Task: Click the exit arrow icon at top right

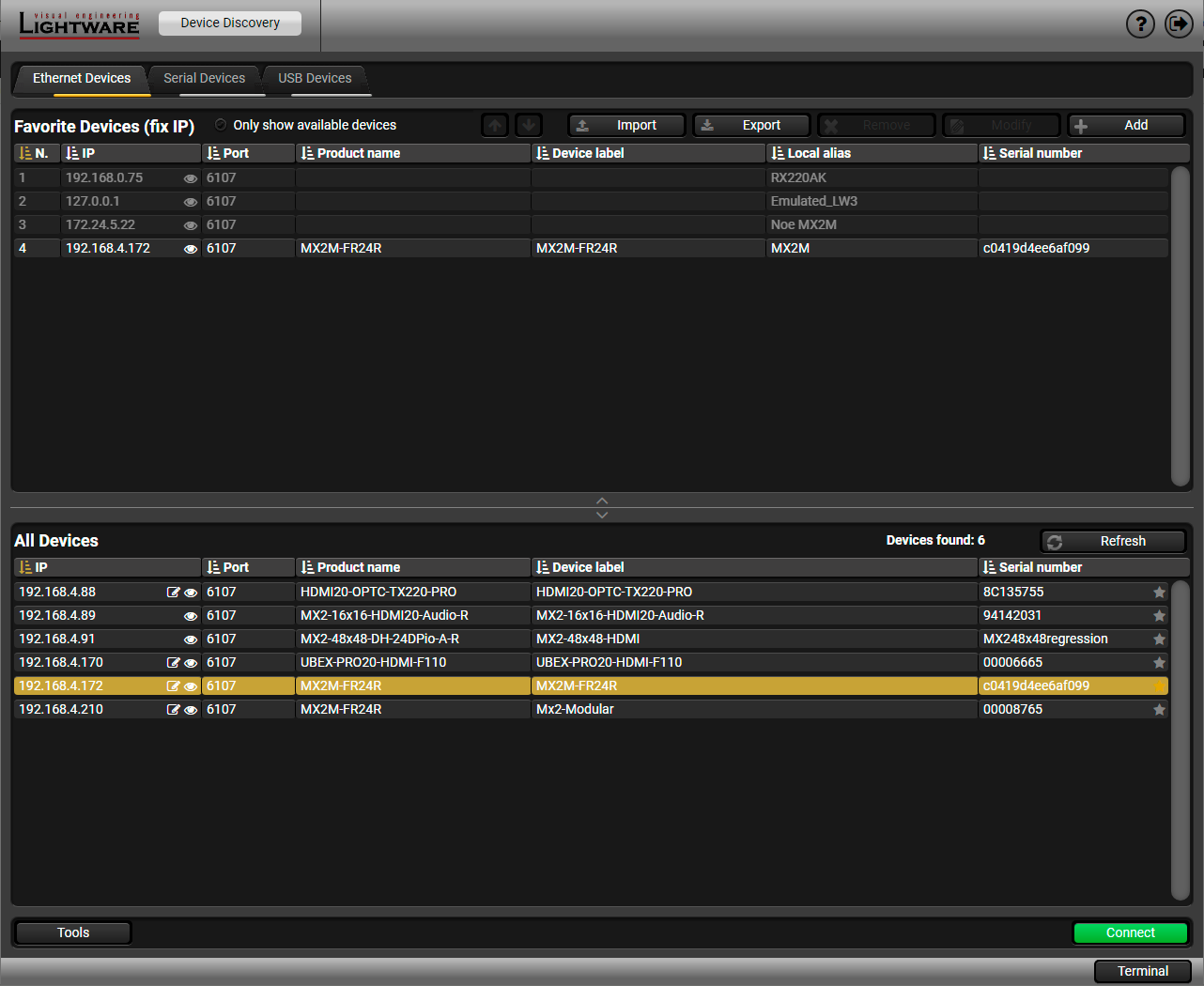Action: pos(1179,23)
